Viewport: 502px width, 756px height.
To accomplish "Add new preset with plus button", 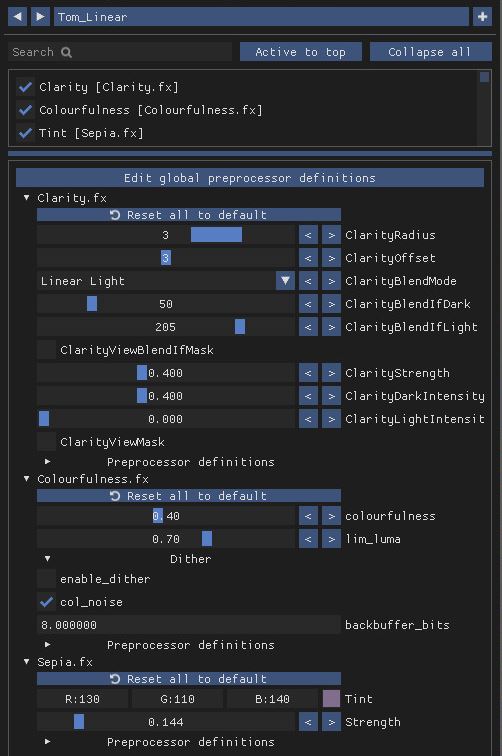I will [x=482, y=17].
